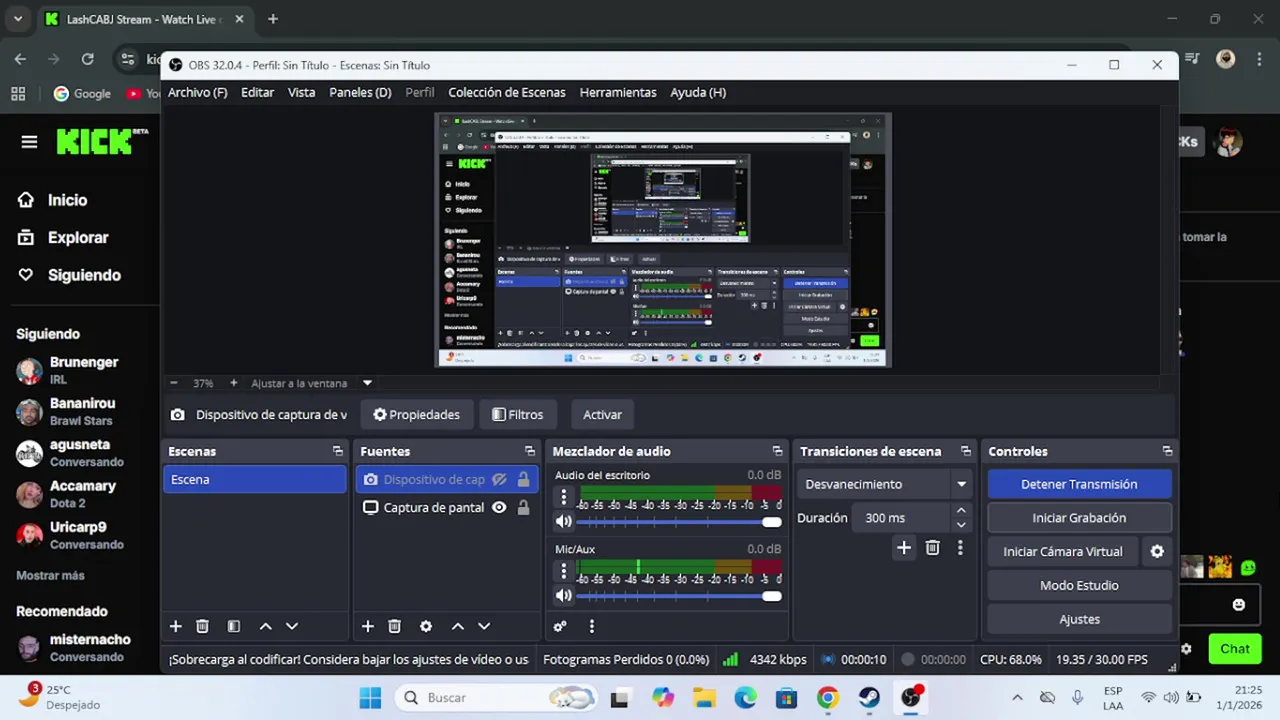The image size is (1280, 720).
Task: Expand Mostrar más in Kick sidebar
Action: coord(50,576)
